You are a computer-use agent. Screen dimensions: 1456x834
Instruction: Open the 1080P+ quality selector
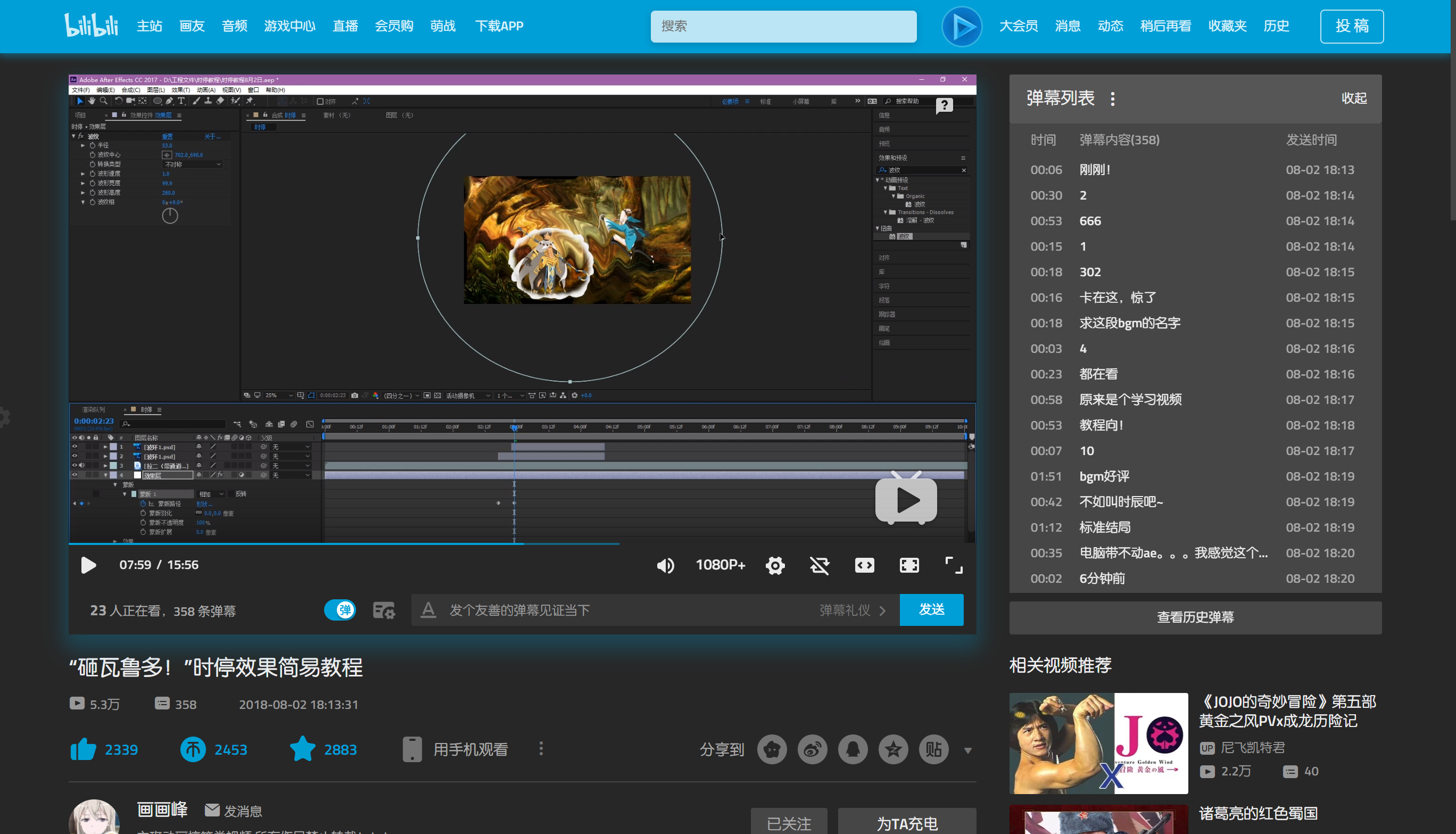(x=719, y=565)
